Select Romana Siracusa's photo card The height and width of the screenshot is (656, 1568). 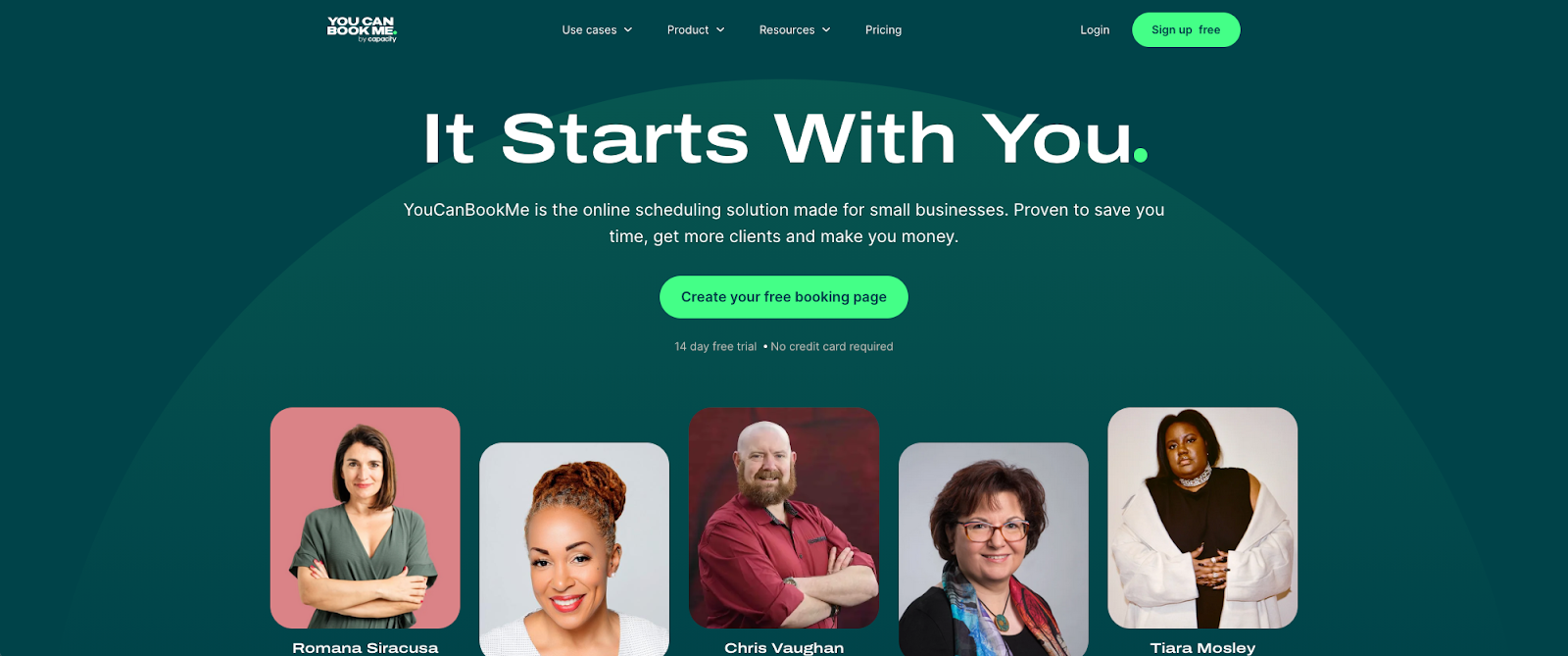point(366,518)
